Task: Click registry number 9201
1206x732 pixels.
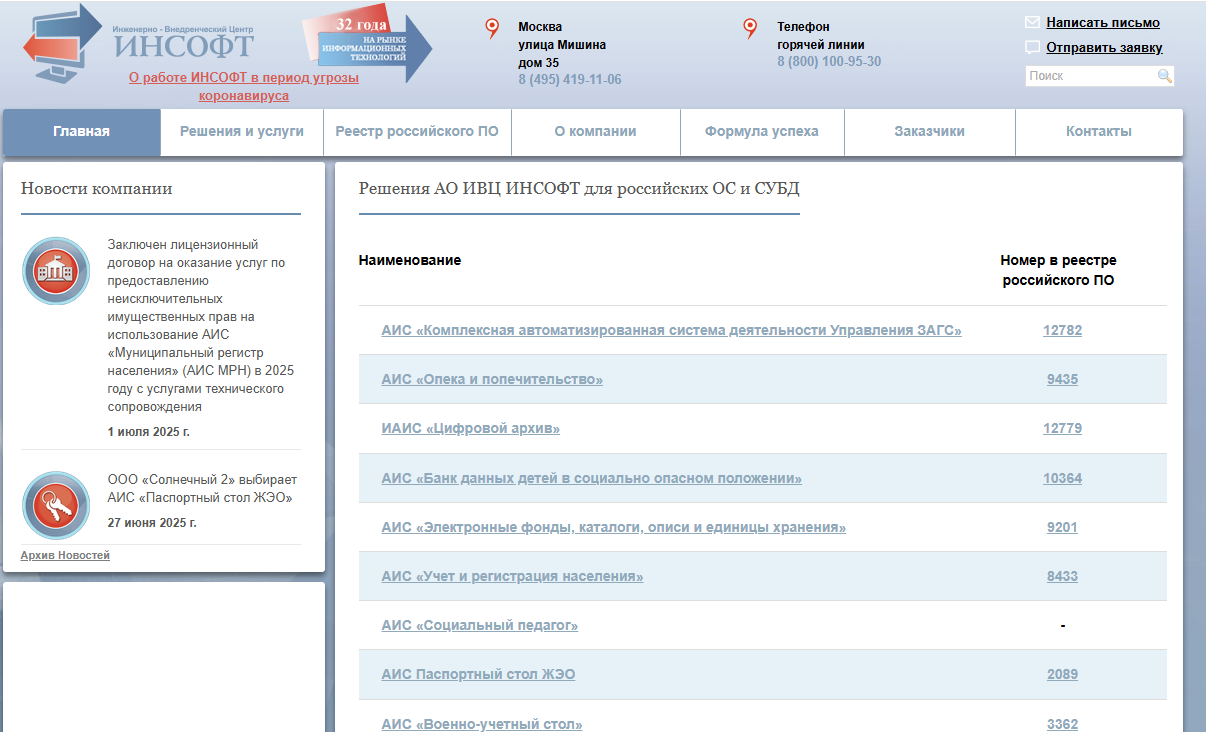Action: pyautogui.click(x=1062, y=527)
